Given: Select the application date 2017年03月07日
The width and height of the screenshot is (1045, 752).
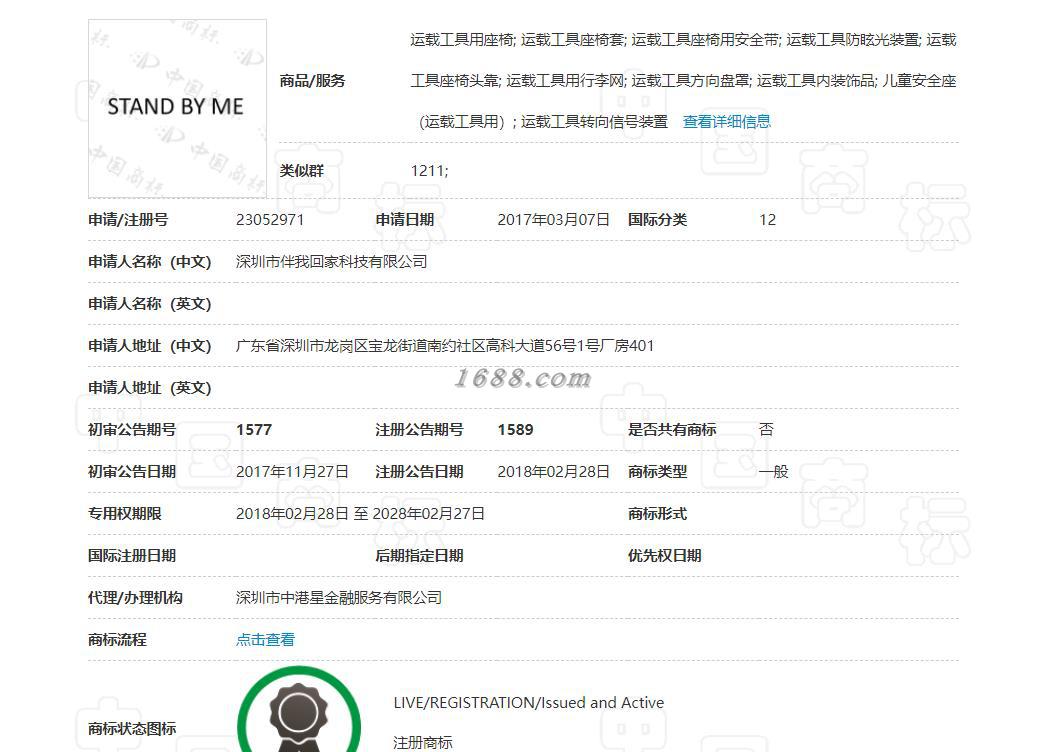Looking at the screenshot, I should tap(553, 220).
